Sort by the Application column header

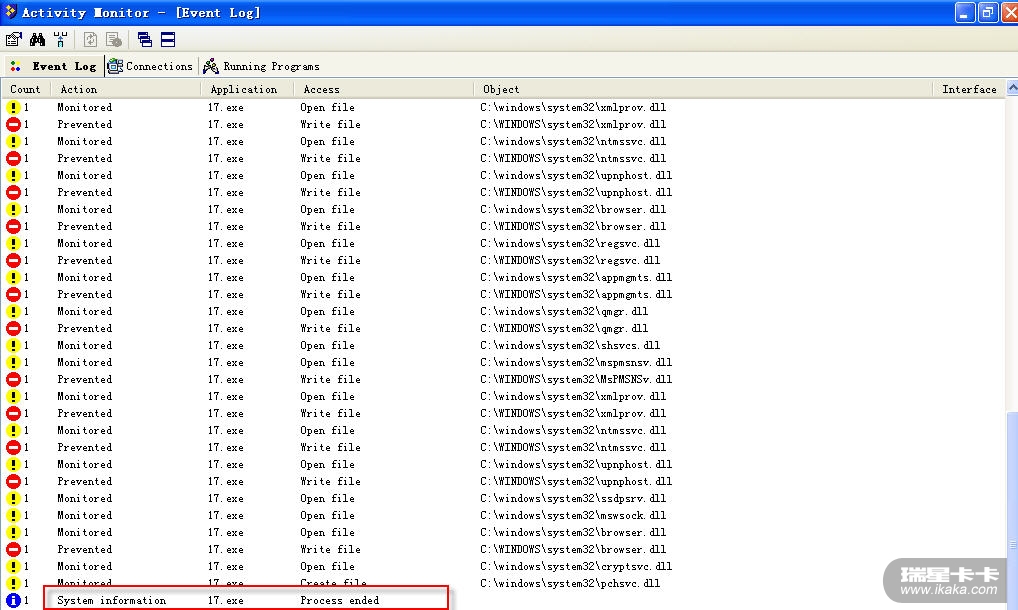click(x=247, y=90)
